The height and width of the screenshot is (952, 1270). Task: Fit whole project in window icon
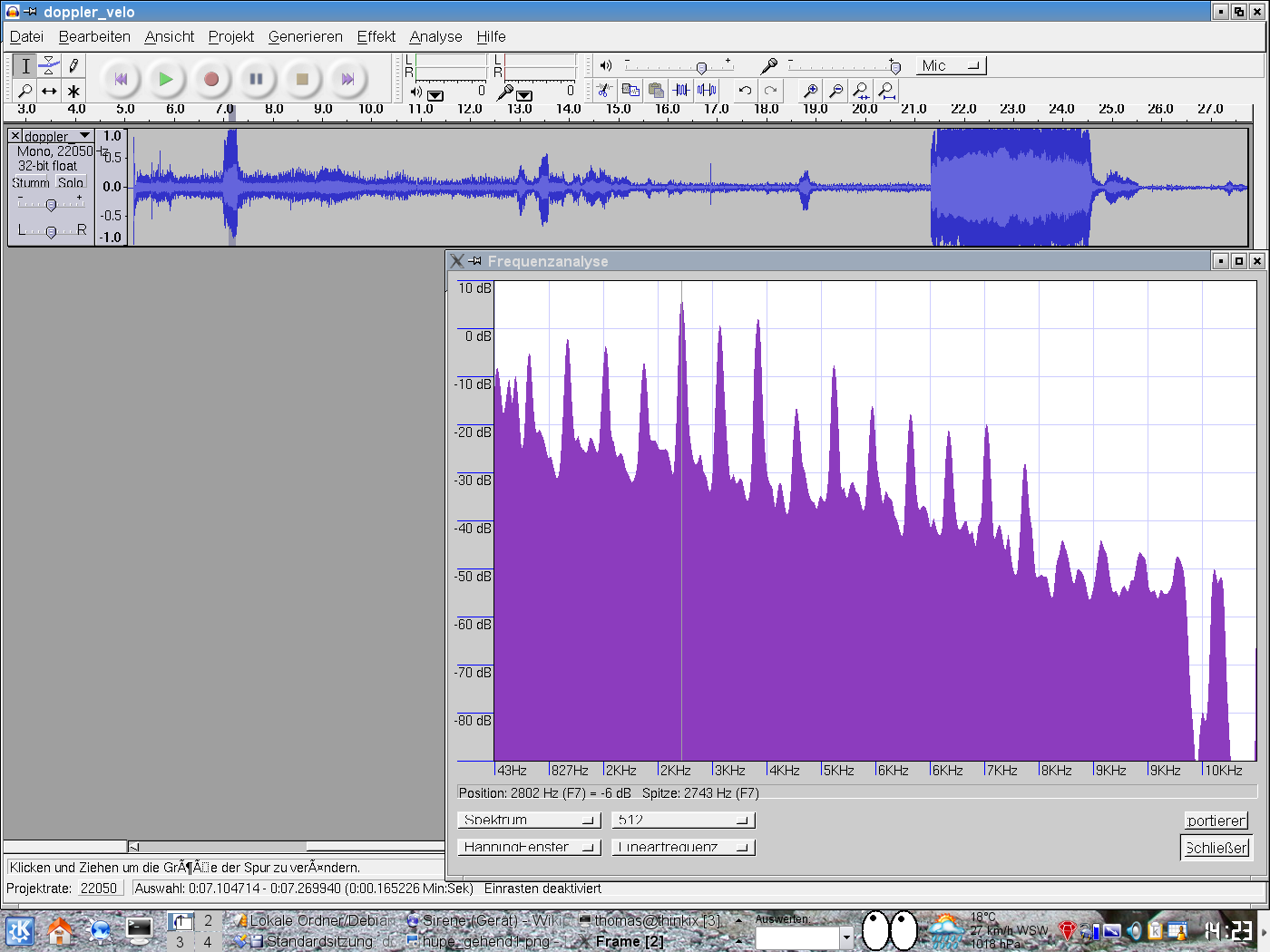[886, 90]
